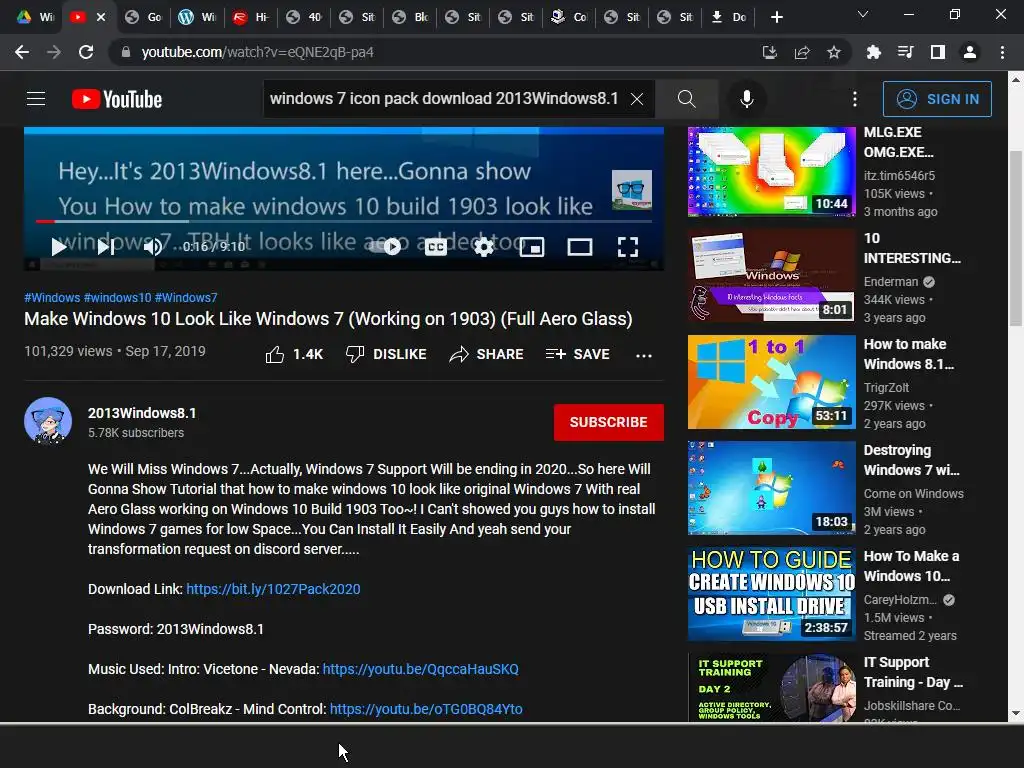The width and height of the screenshot is (1024, 768).
Task: Open the bit.ly/1027Pack2020 download link
Action: [x=273, y=589]
